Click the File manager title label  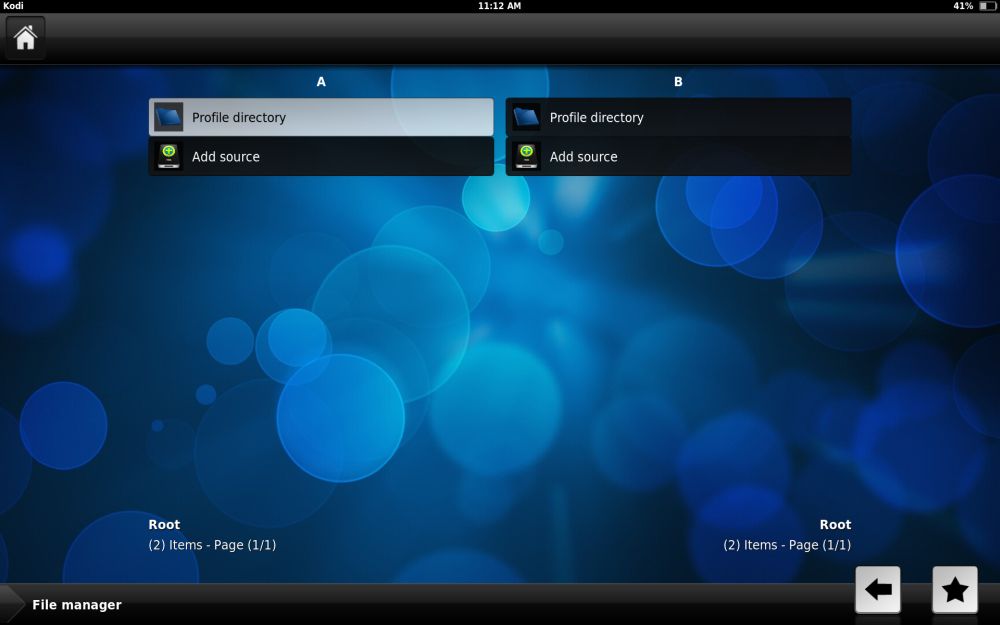point(77,605)
